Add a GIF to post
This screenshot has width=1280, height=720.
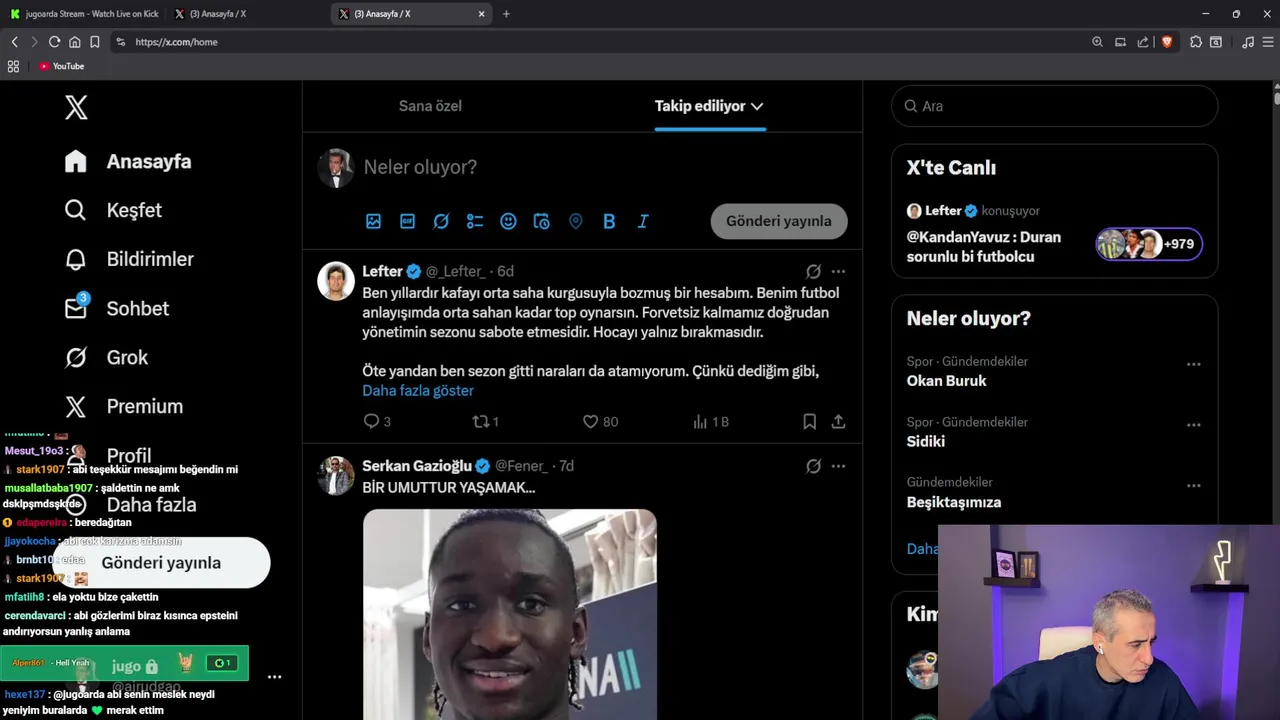[407, 221]
